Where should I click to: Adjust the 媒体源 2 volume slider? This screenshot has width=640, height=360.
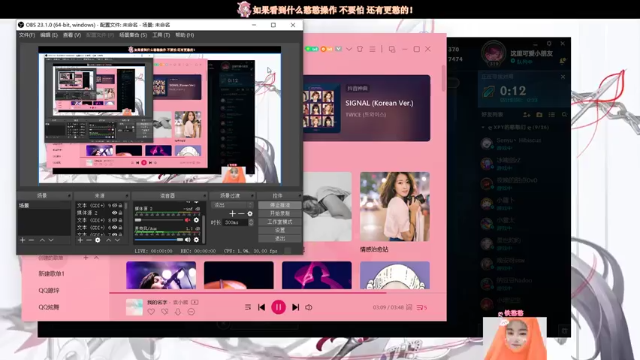point(159,220)
